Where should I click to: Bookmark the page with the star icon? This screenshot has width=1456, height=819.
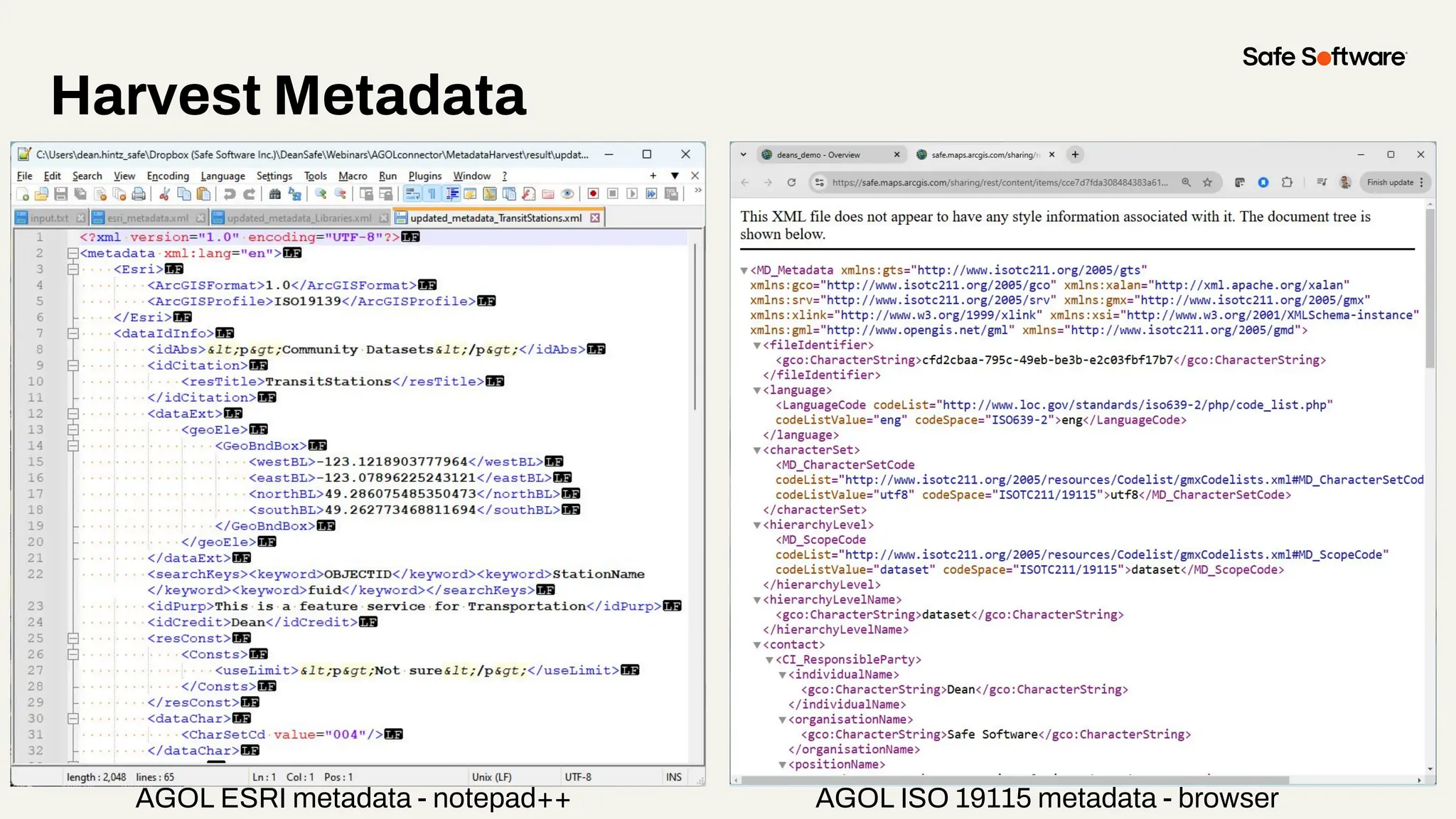pyautogui.click(x=1207, y=183)
